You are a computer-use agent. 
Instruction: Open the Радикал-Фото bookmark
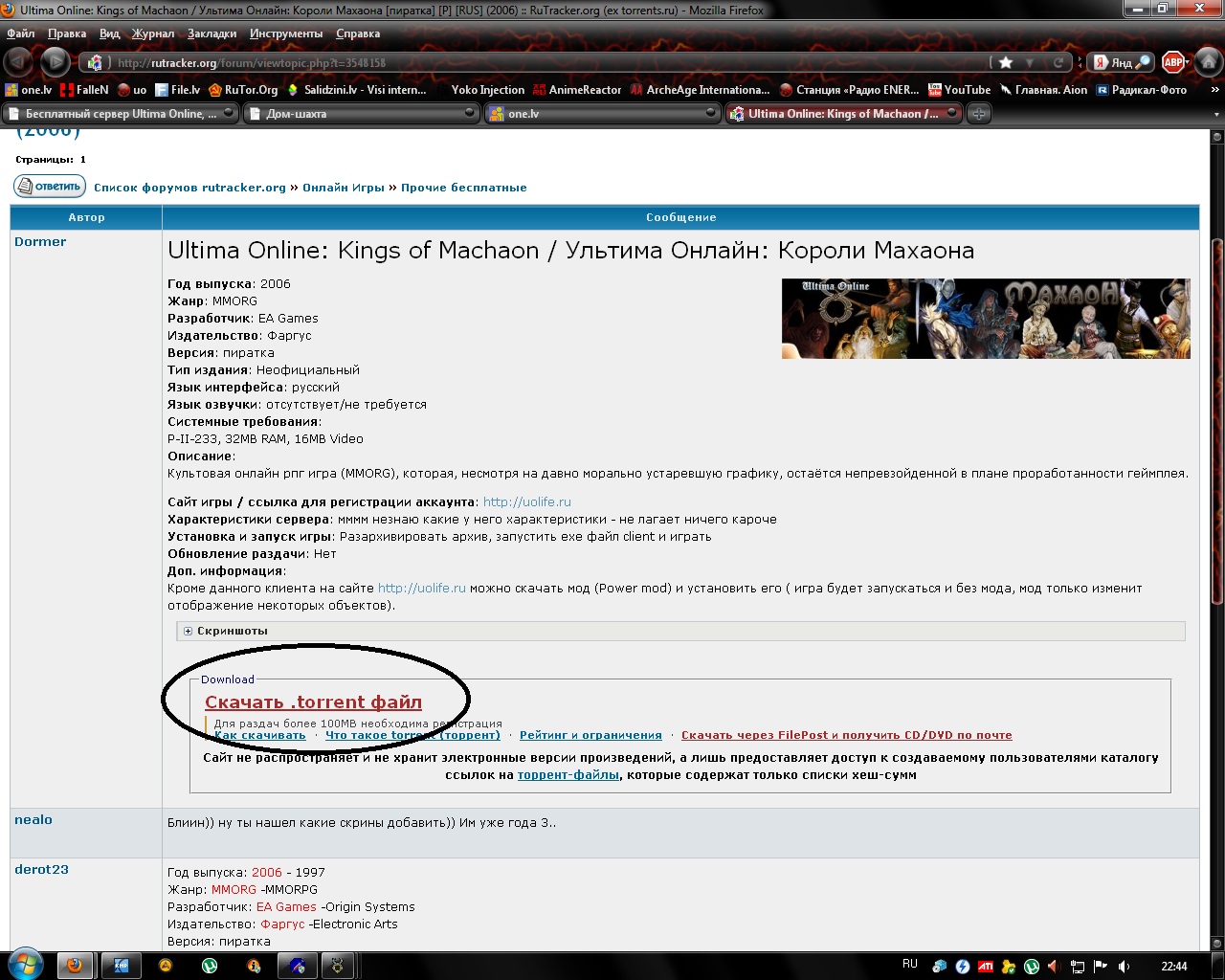pos(1142,90)
